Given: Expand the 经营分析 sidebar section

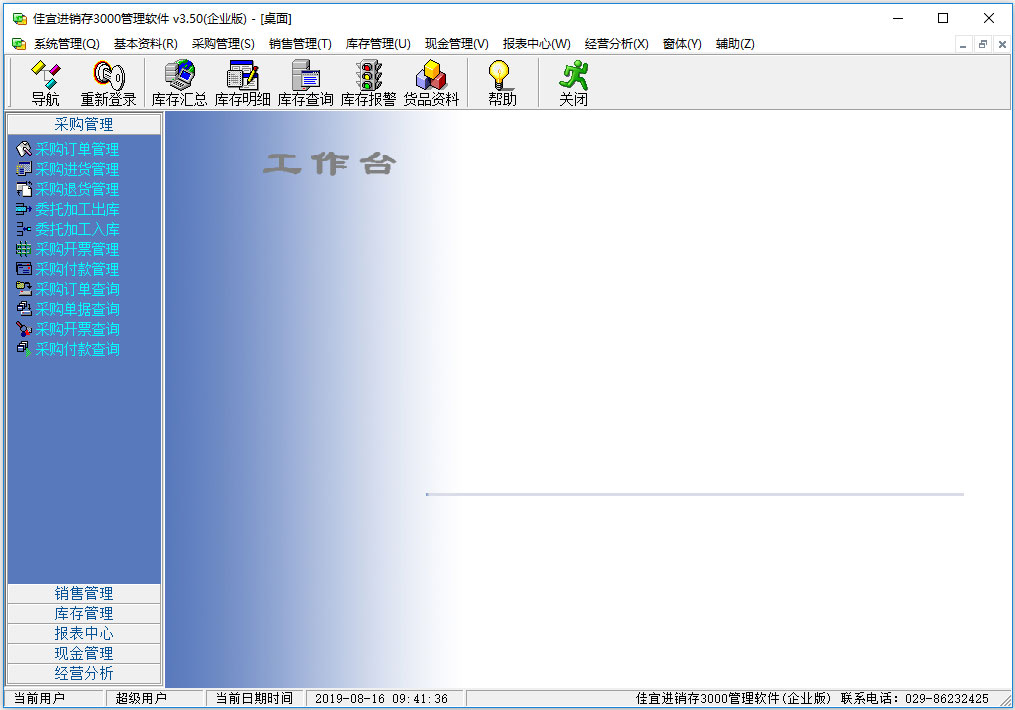Looking at the screenshot, I should pos(84,674).
